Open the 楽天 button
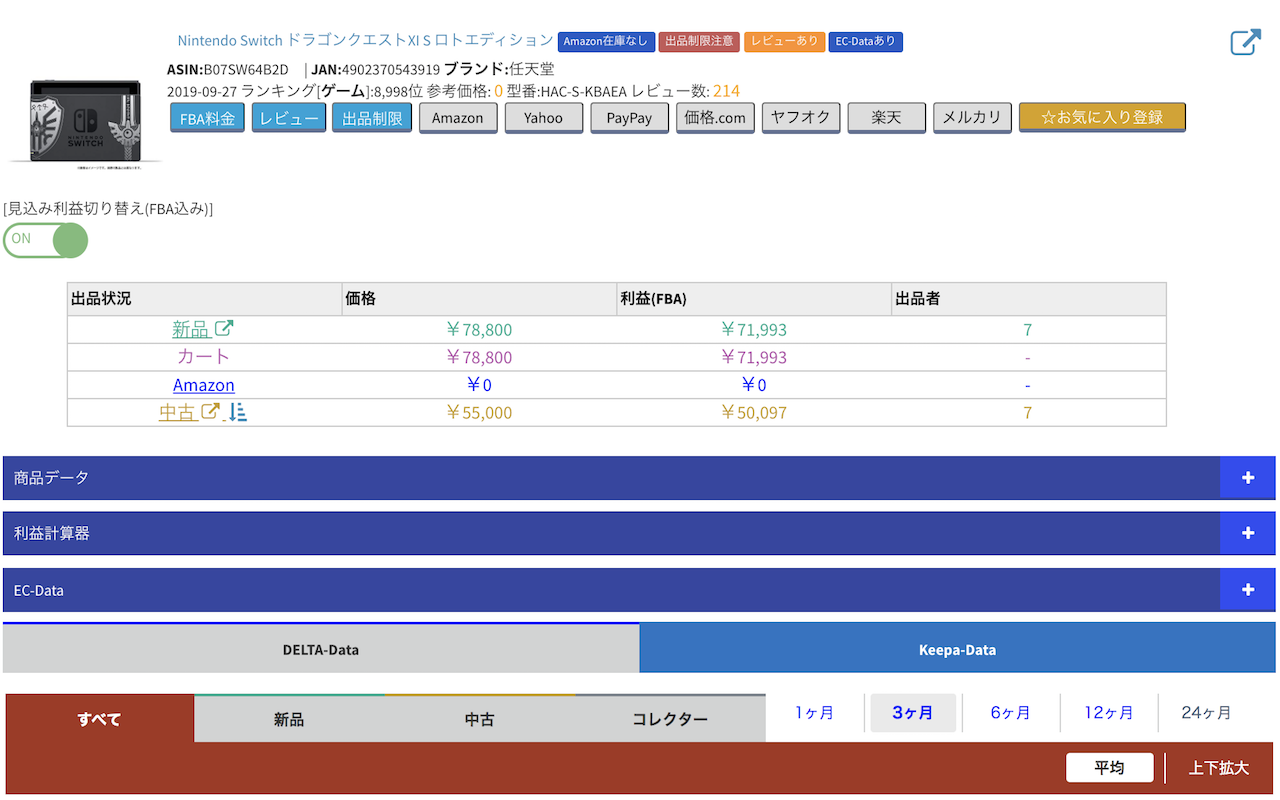Viewport: 1280px width, 800px height. (x=886, y=117)
